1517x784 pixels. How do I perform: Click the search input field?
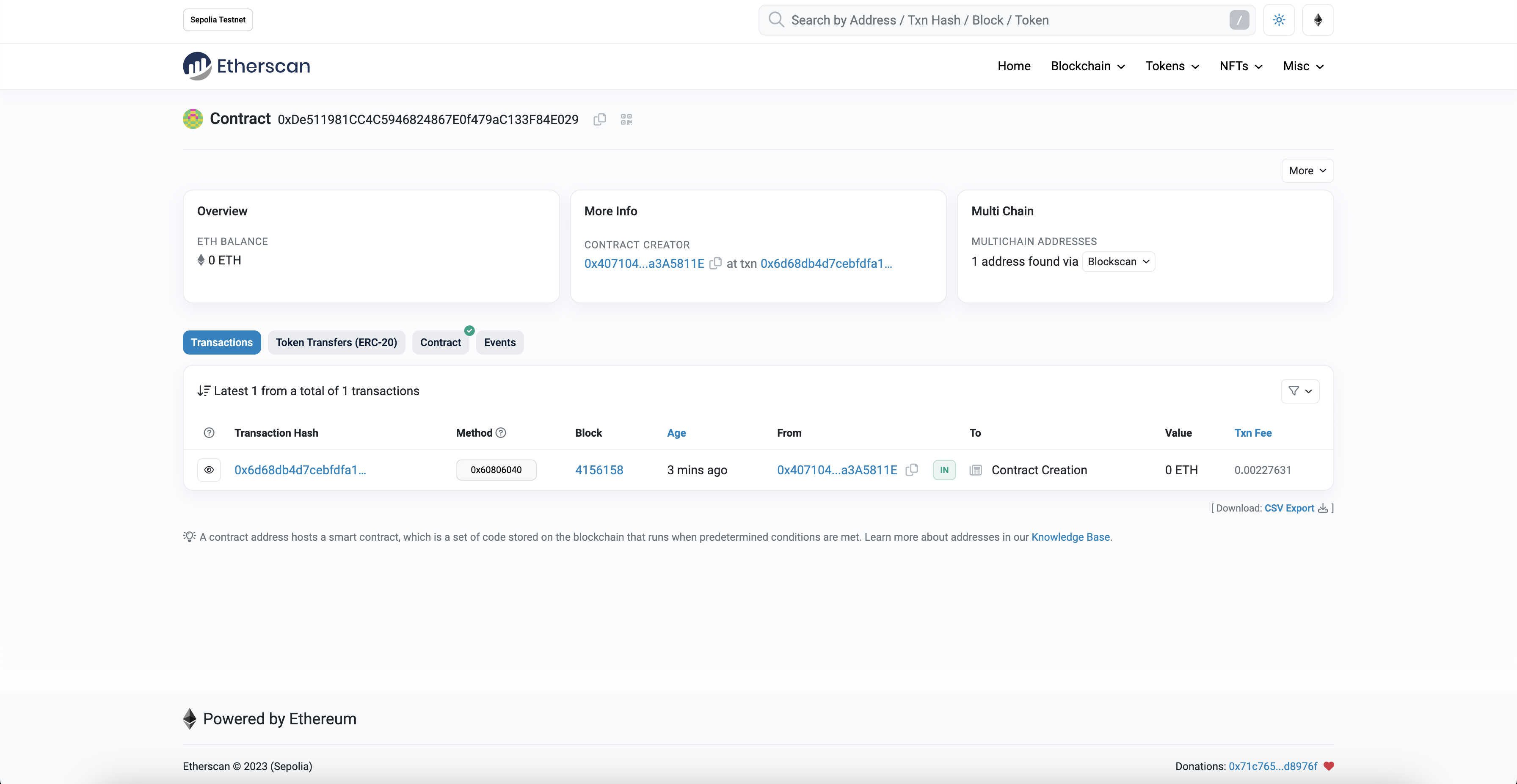(1001, 19)
